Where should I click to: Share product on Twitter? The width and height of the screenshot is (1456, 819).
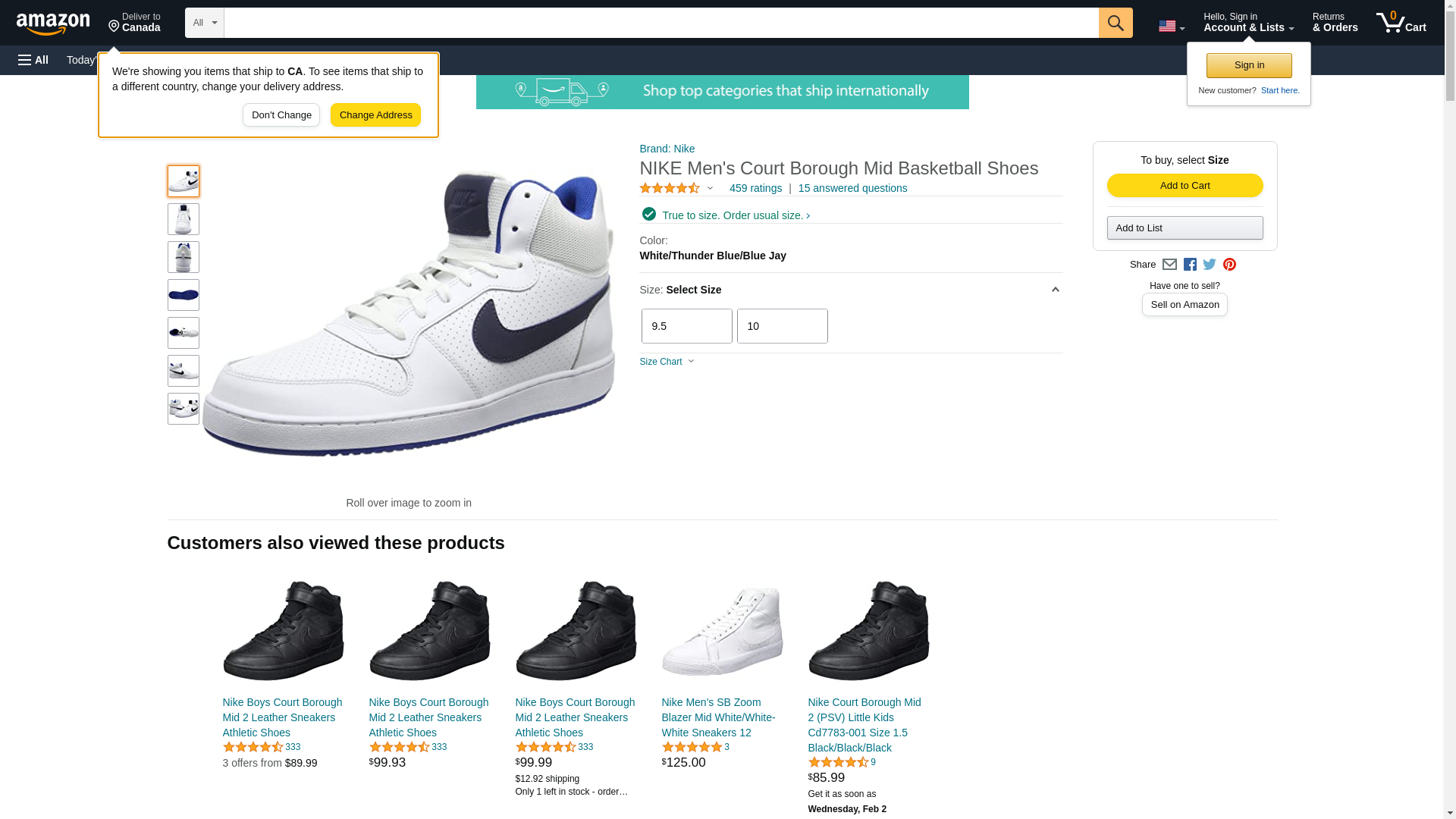click(x=1210, y=265)
